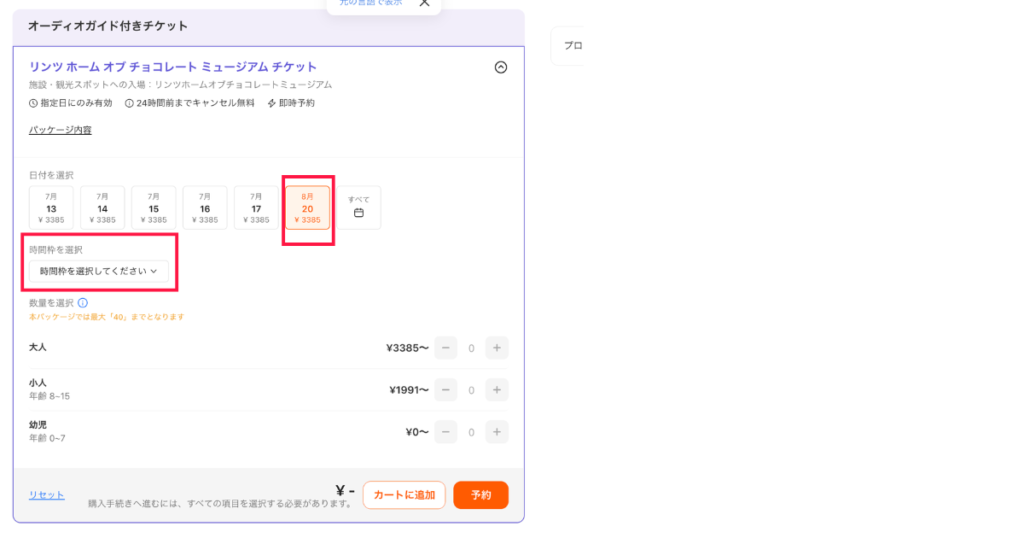Select date 7月 17

256,208
